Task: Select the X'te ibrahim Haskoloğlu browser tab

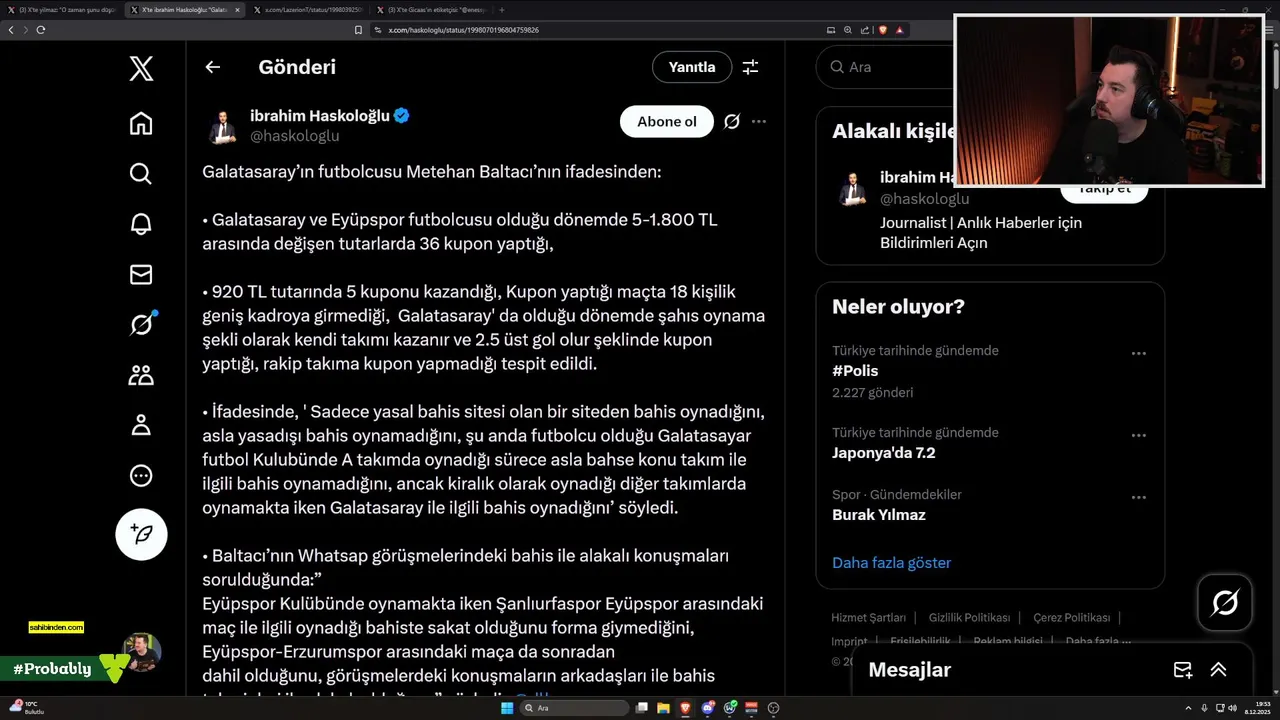Action: (187, 10)
